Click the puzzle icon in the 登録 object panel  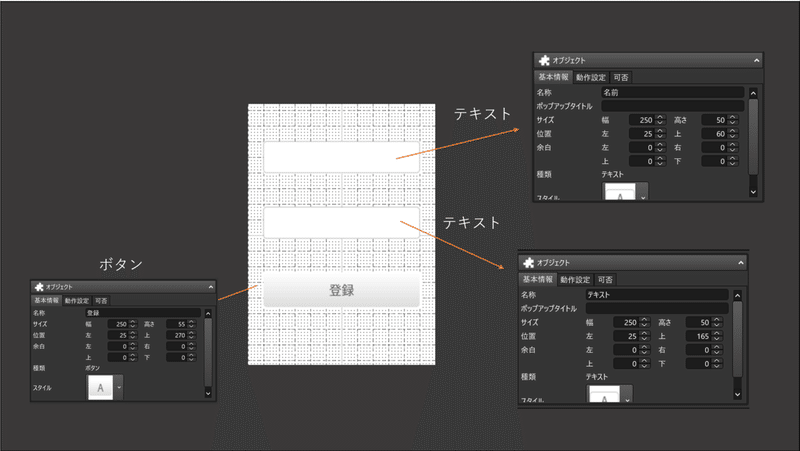click(39, 287)
